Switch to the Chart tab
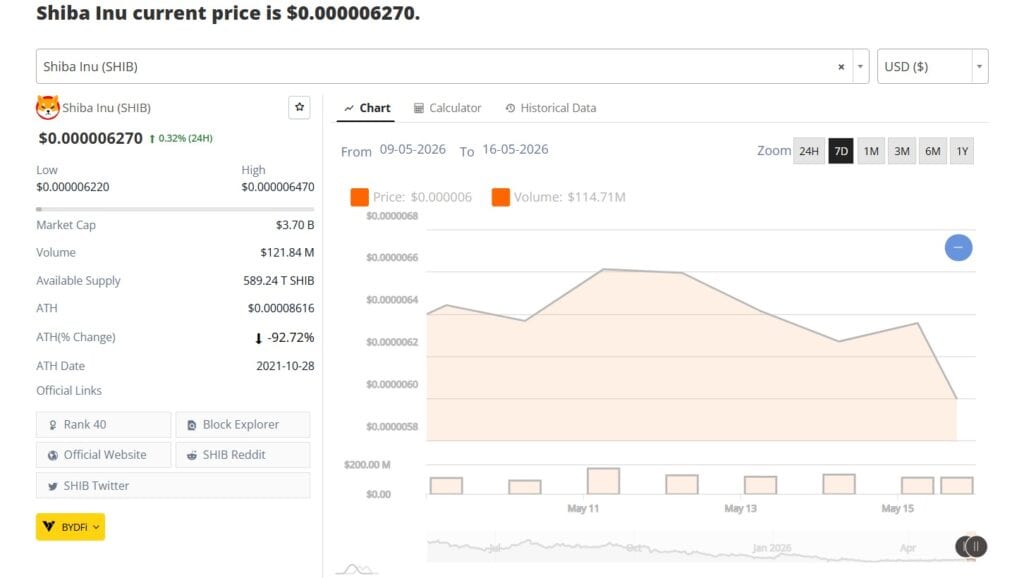This screenshot has height=578, width=1024. [x=366, y=108]
